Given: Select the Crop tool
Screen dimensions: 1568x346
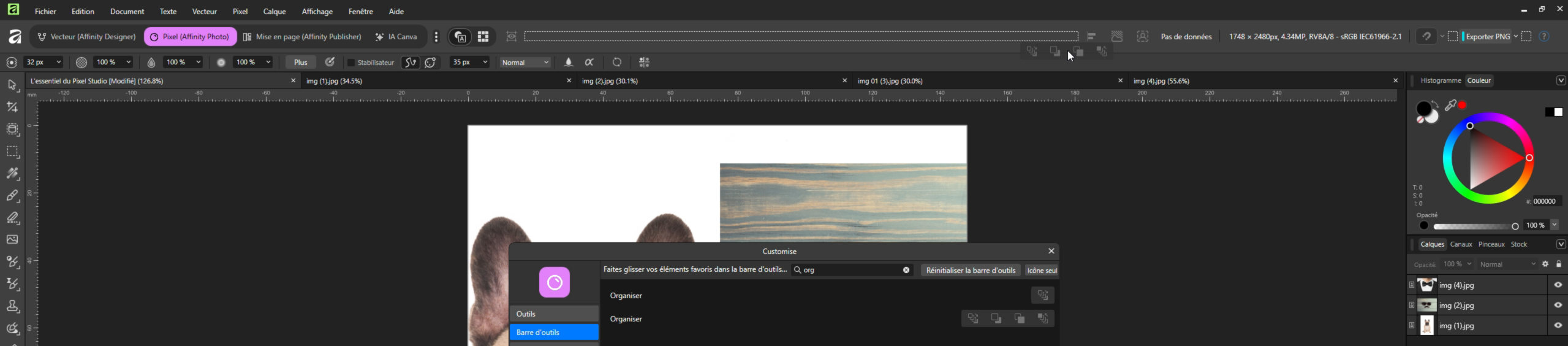Looking at the screenshot, I should [12, 107].
